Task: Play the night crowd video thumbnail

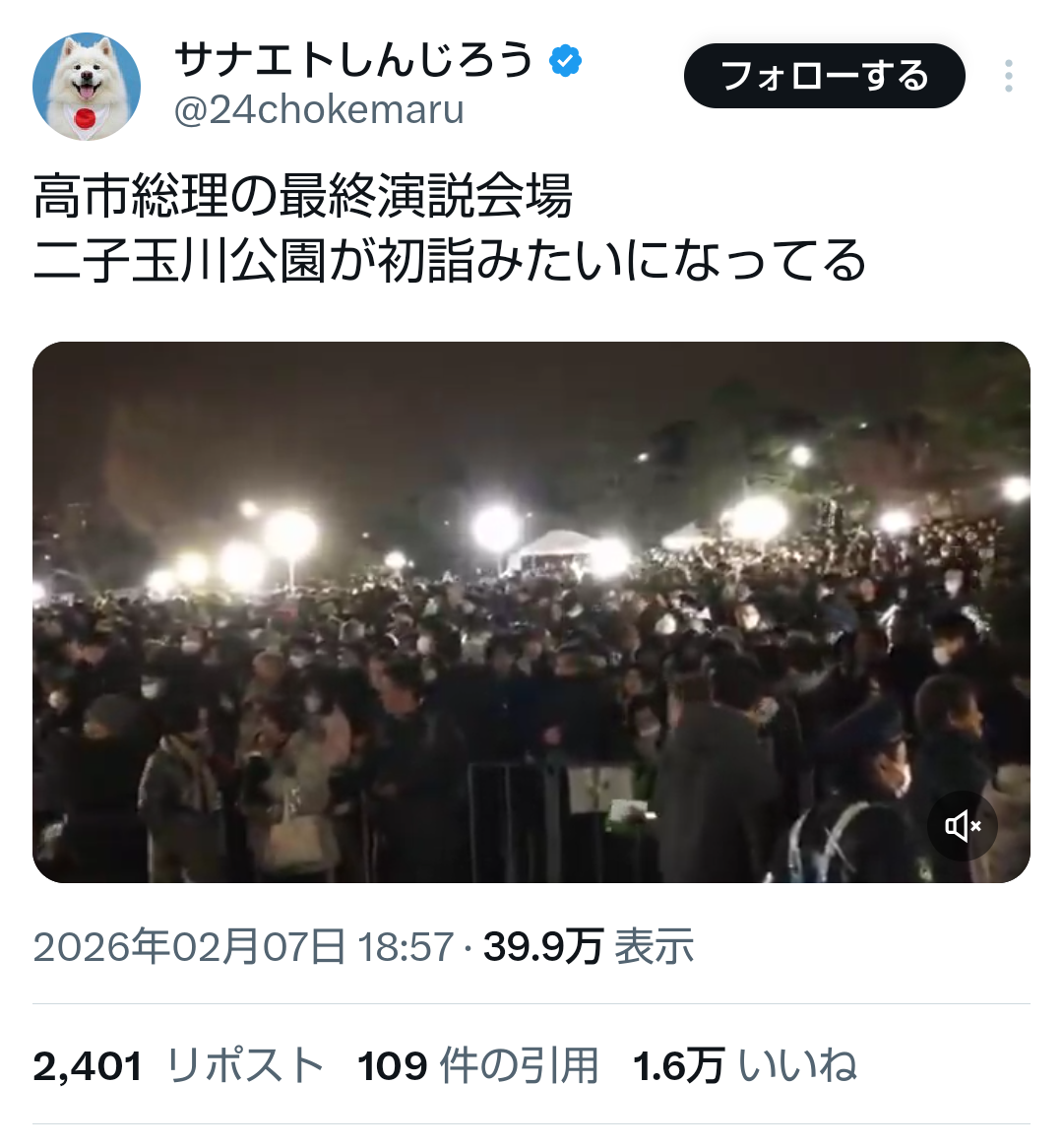Action: click(x=531, y=612)
